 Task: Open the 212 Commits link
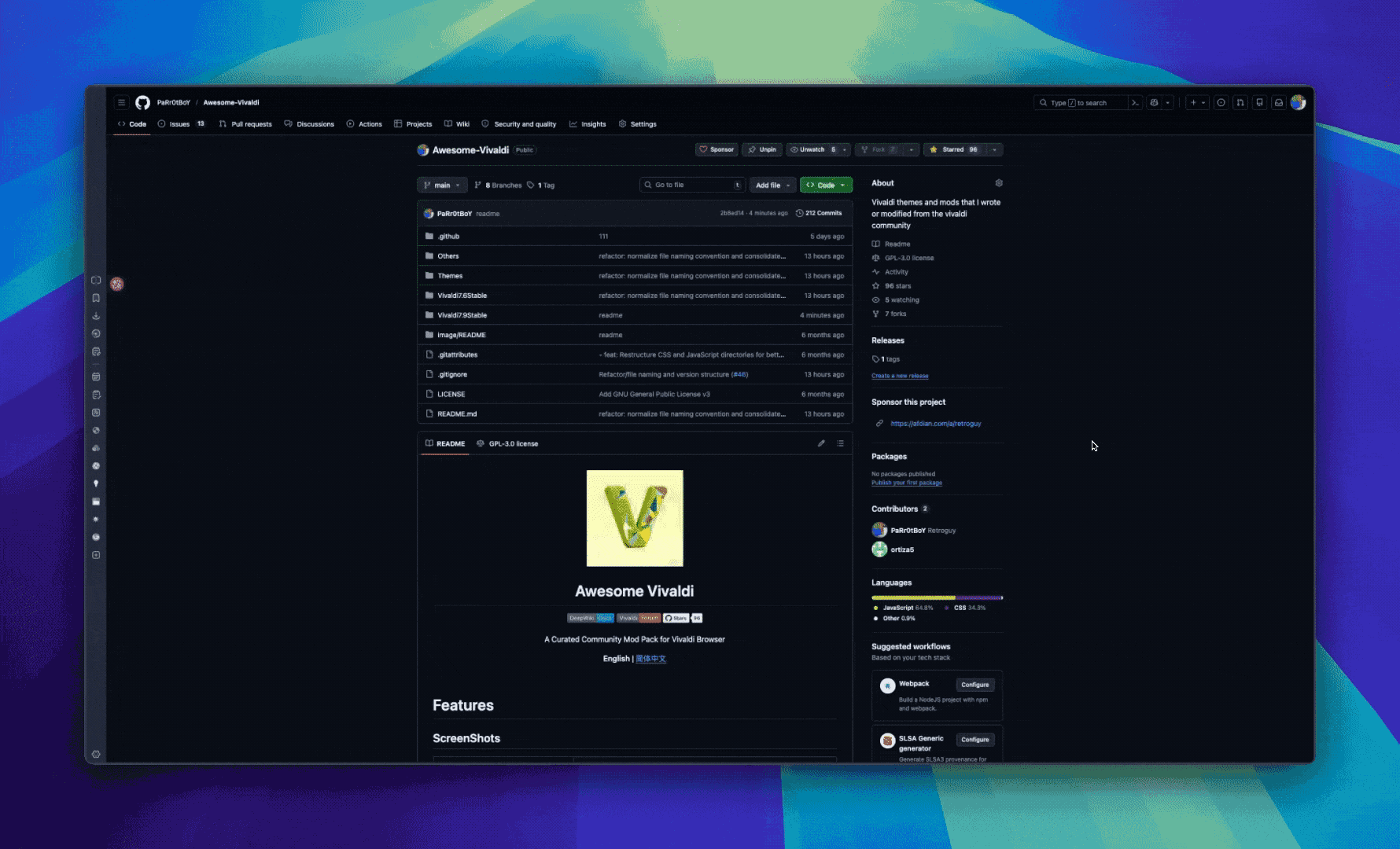pos(819,213)
